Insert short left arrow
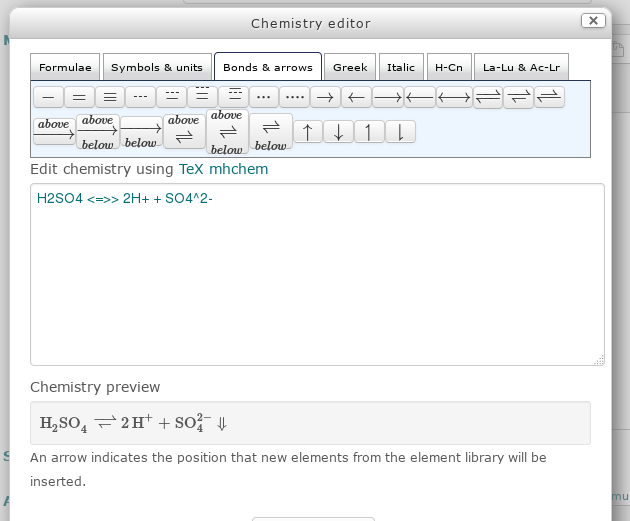This screenshot has height=521, width=630. coord(356,97)
